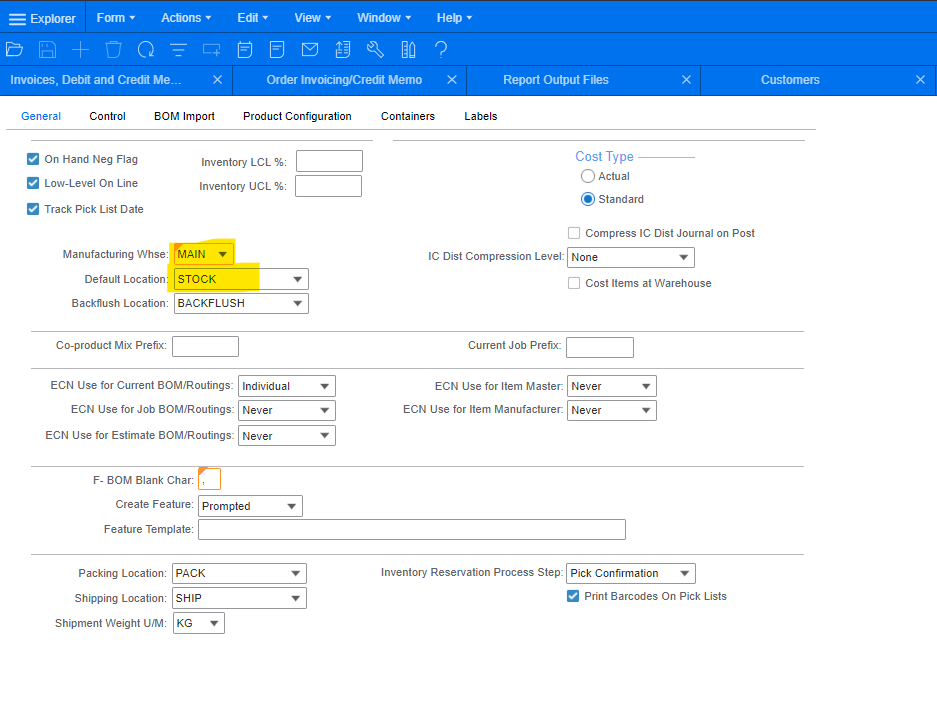Click the wrench tools toolbar icon

click(x=375, y=49)
